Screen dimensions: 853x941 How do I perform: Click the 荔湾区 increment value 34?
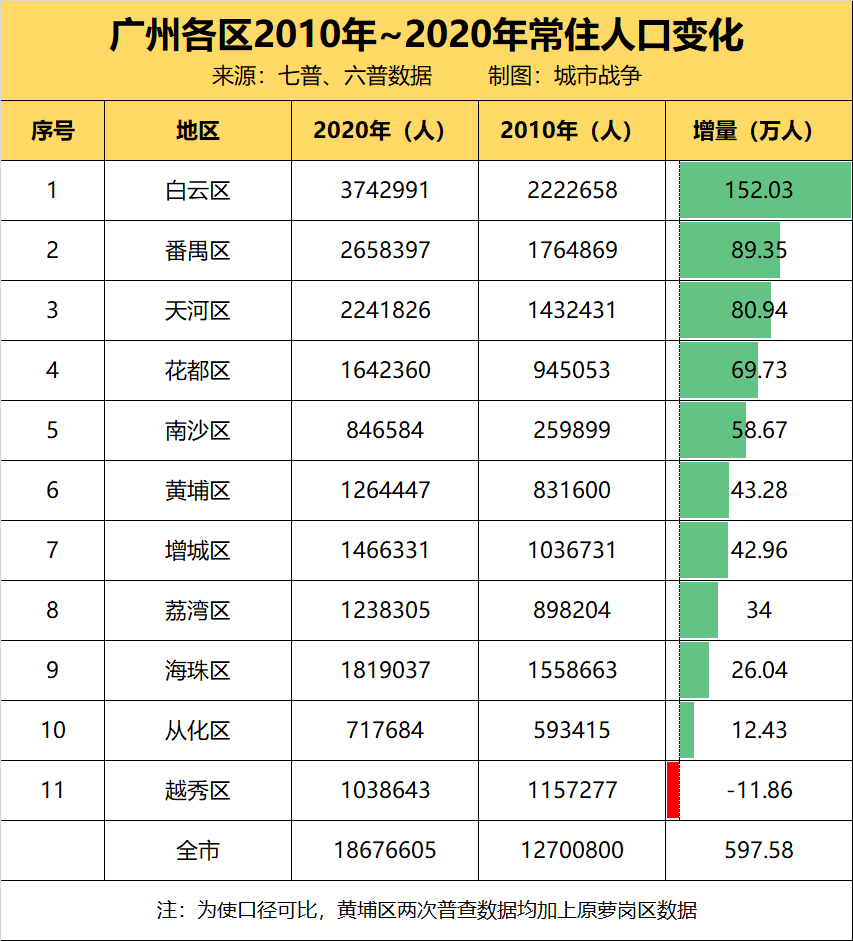pos(759,610)
